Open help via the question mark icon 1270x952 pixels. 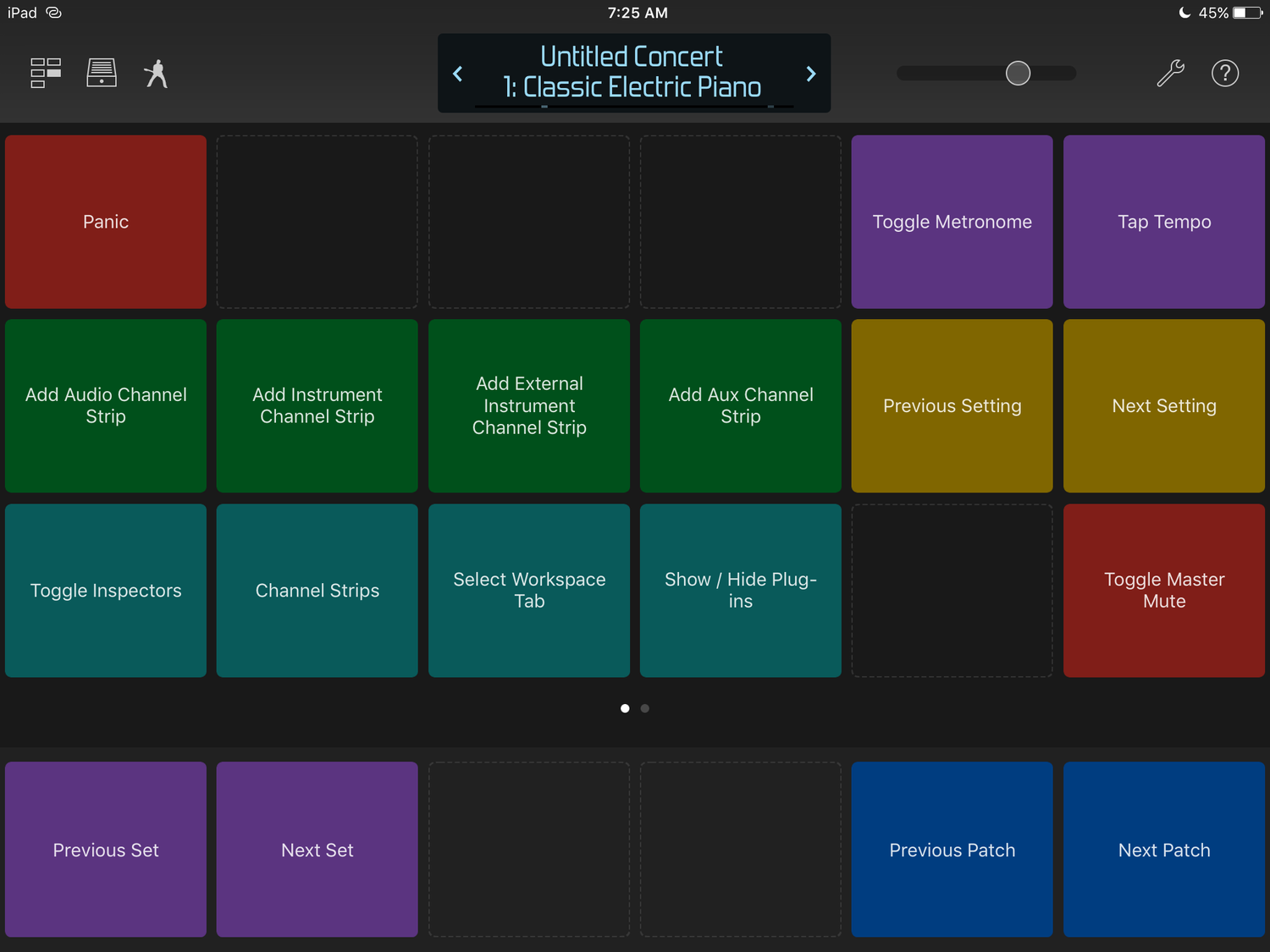click(1225, 74)
